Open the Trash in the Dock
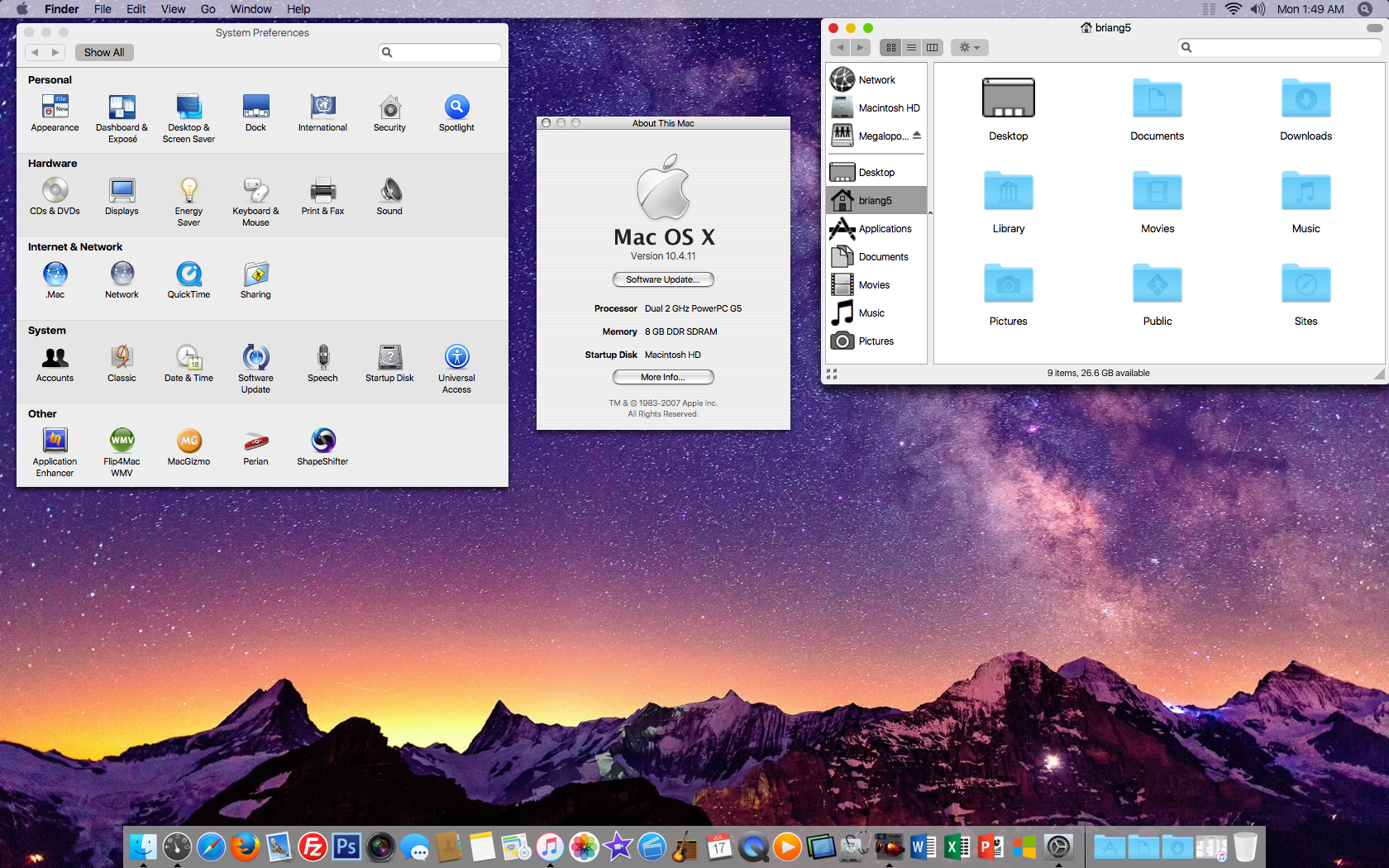The image size is (1389, 868). (x=1245, y=847)
